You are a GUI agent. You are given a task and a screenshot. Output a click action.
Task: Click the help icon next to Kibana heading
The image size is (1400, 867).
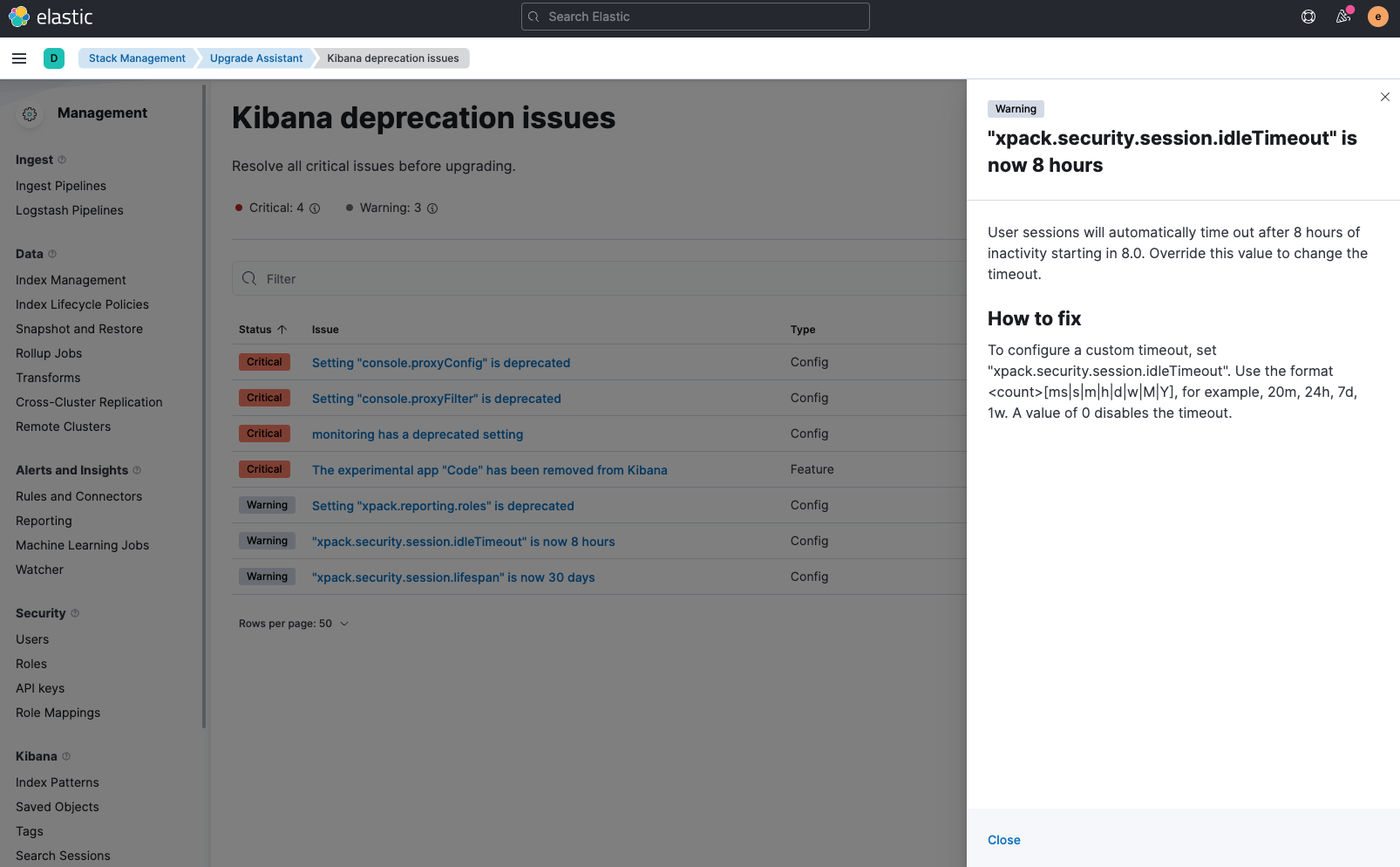pos(67,756)
